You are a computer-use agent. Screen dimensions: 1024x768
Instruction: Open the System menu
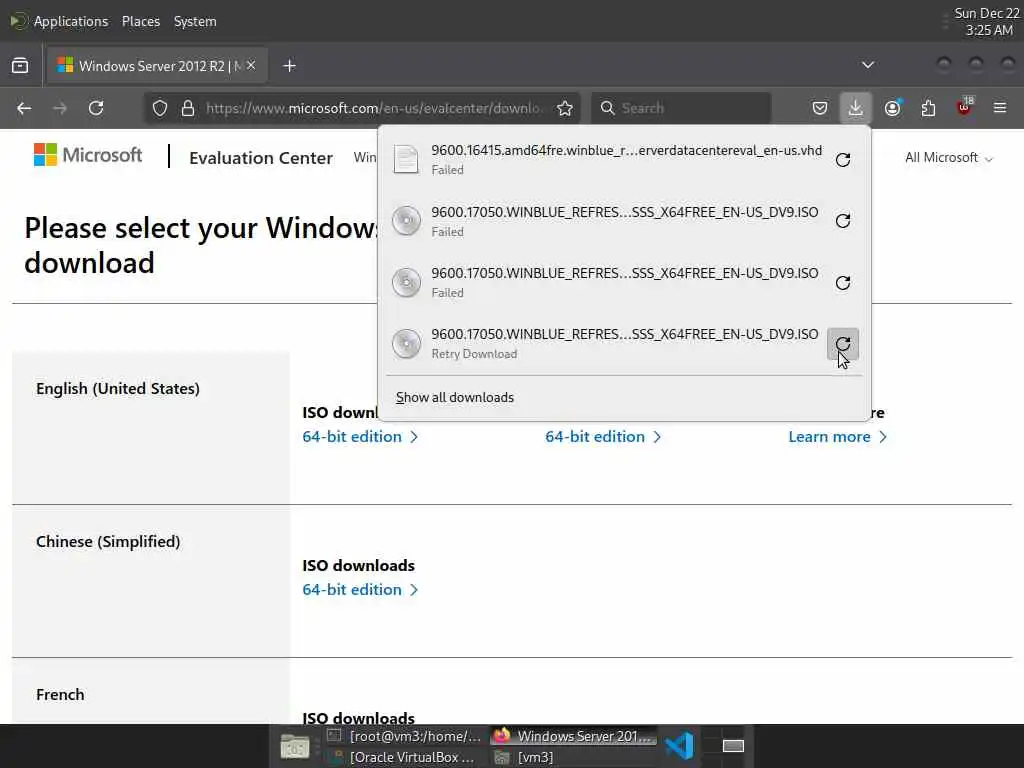pyautogui.click(x=195, y=22)
